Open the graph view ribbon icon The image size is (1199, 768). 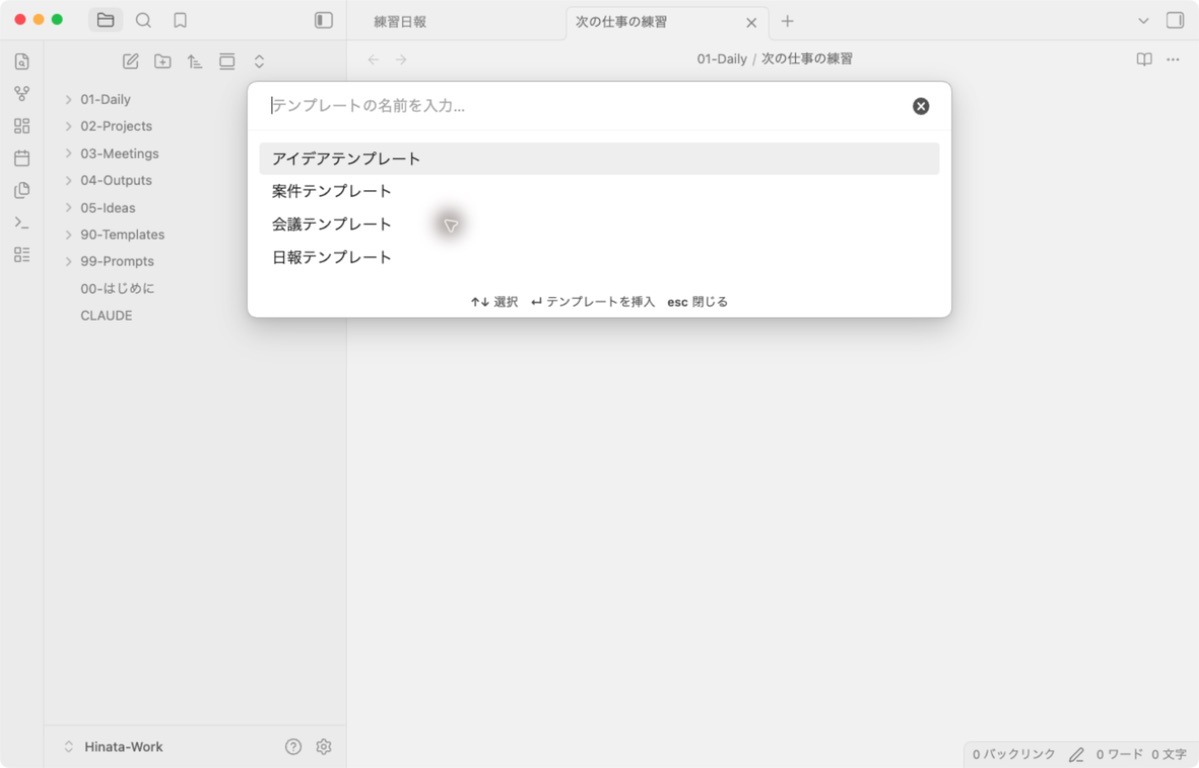[x=22, y=93]
